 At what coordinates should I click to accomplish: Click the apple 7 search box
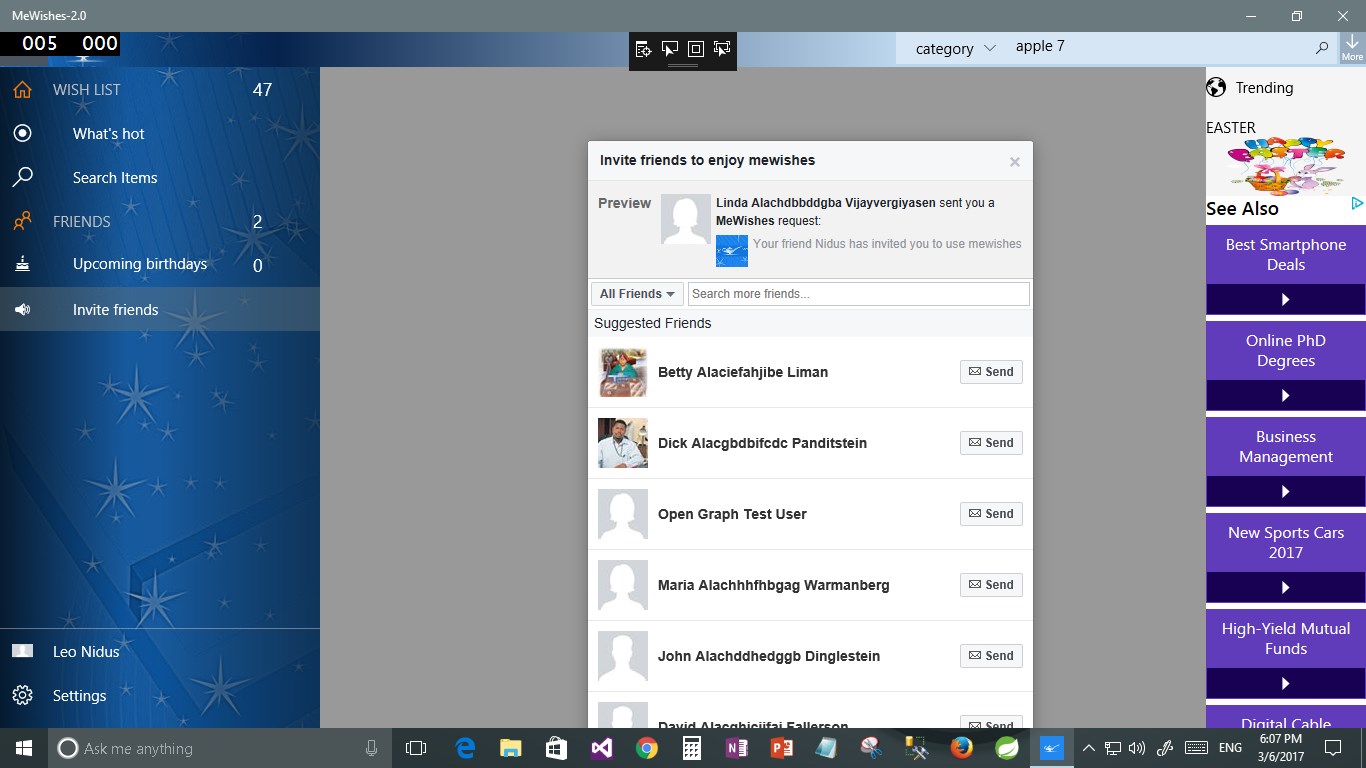[x=1158, y=47]
